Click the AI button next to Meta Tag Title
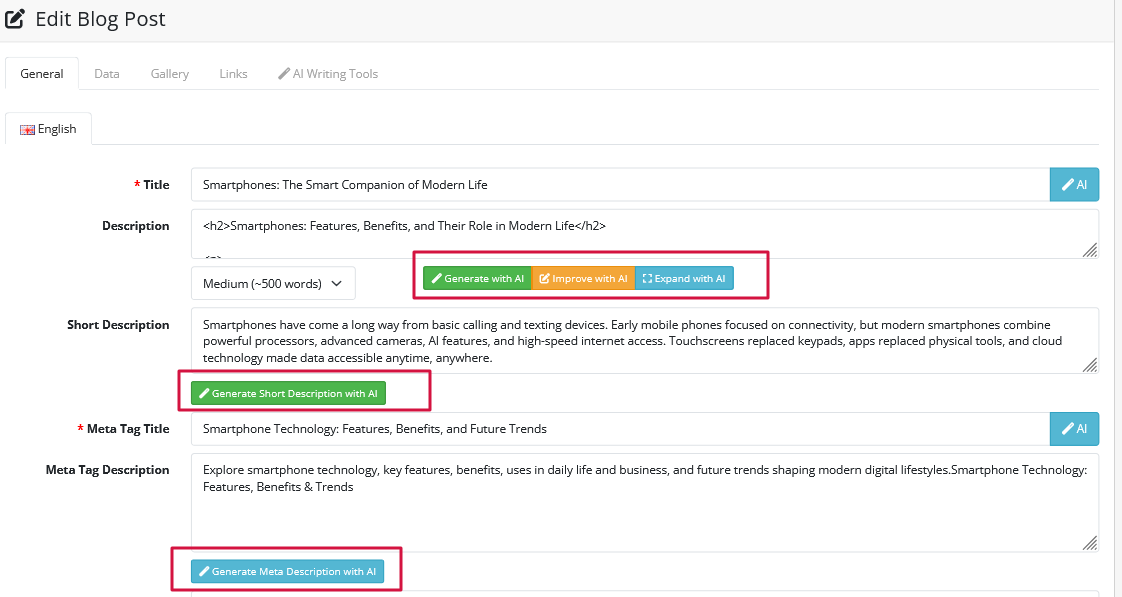The width and height of the screenshot is (1122, 597). click(x=1074, y=429)
